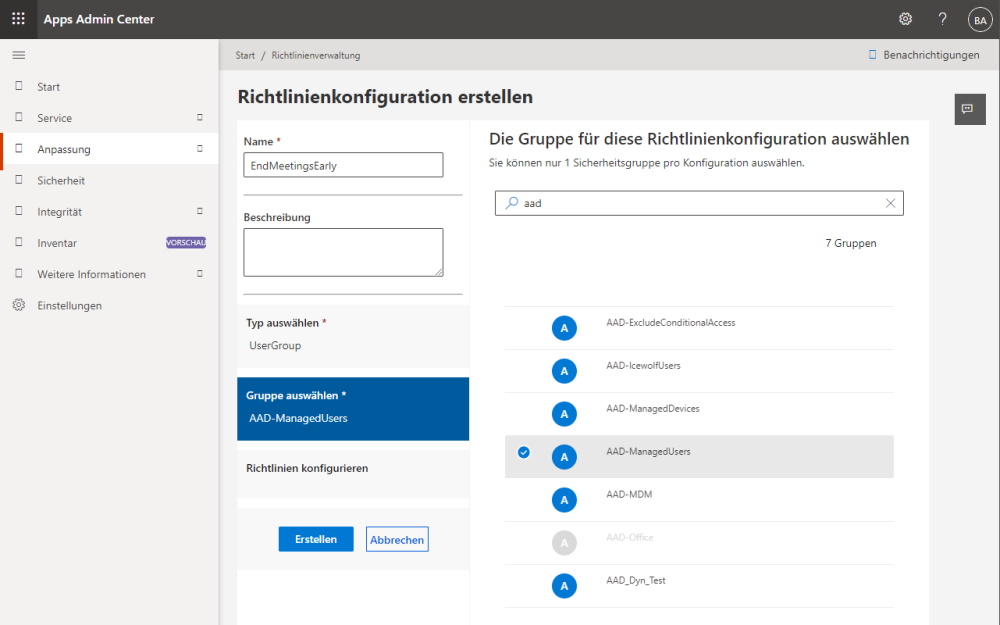Uncheck the AAD-ManagedUsers selection checkmark
This screenshot has height=625, width=1000.
coord(524,452)
